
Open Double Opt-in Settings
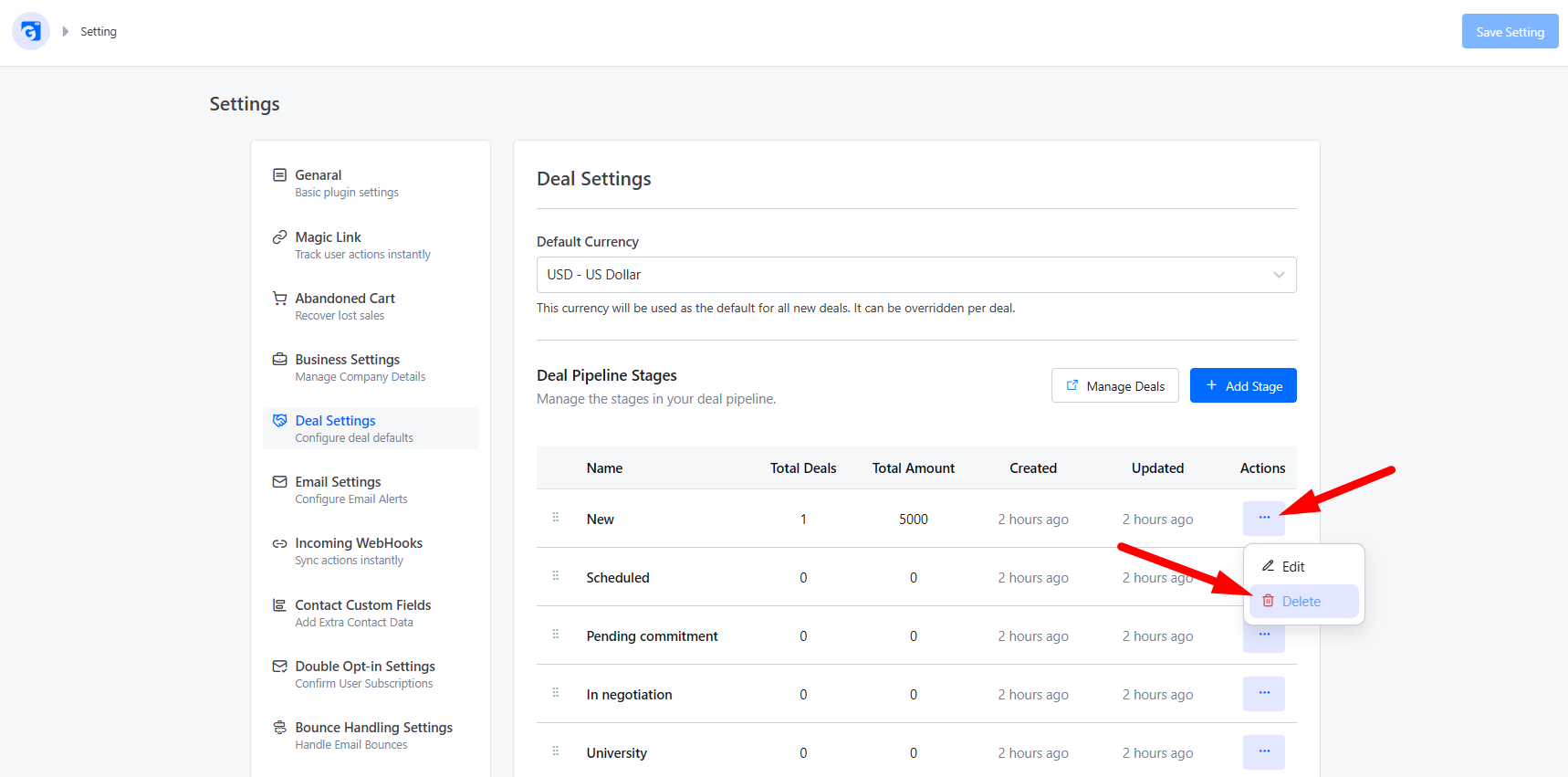click(371, 674)
